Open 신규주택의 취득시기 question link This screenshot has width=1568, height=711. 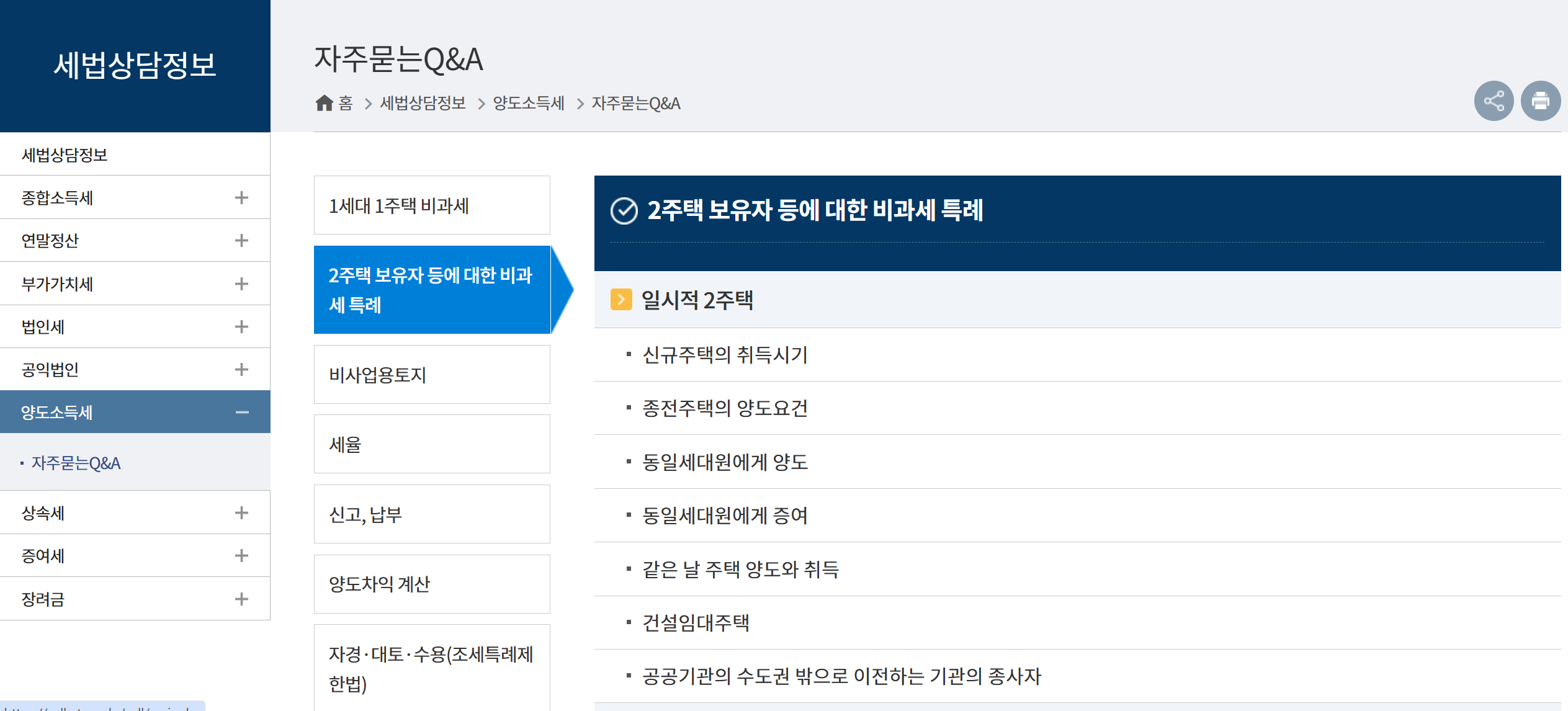pos(724,355)
